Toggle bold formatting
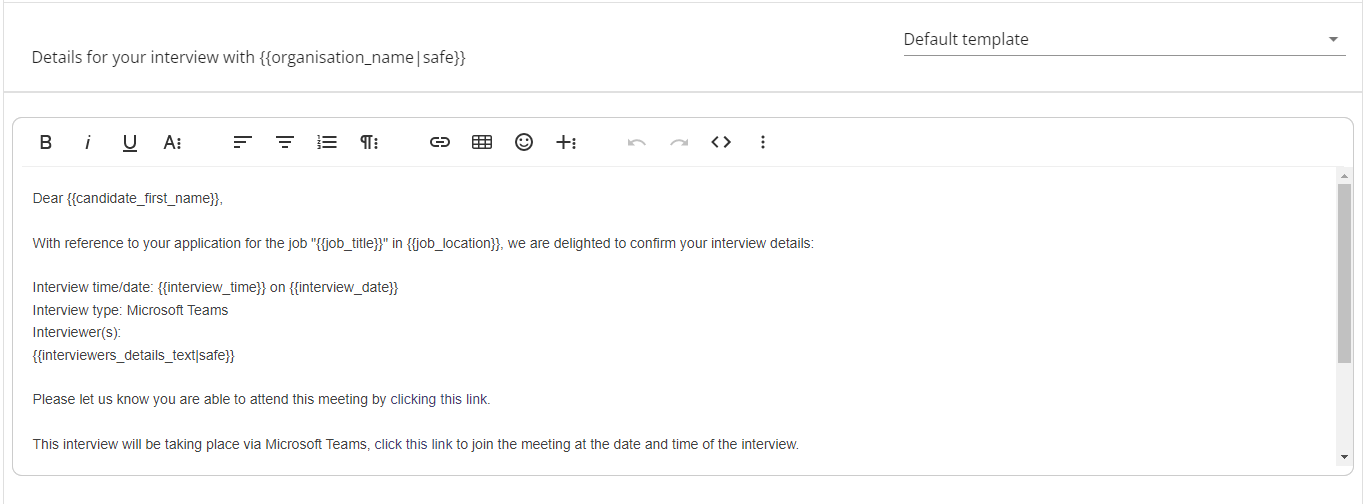The width and height of the screenshot is (1363, 504). click(46, 142)
